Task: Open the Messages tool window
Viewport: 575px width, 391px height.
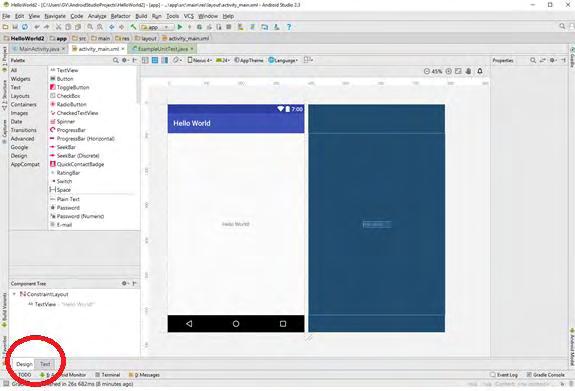Action: [x=144, y=374]
